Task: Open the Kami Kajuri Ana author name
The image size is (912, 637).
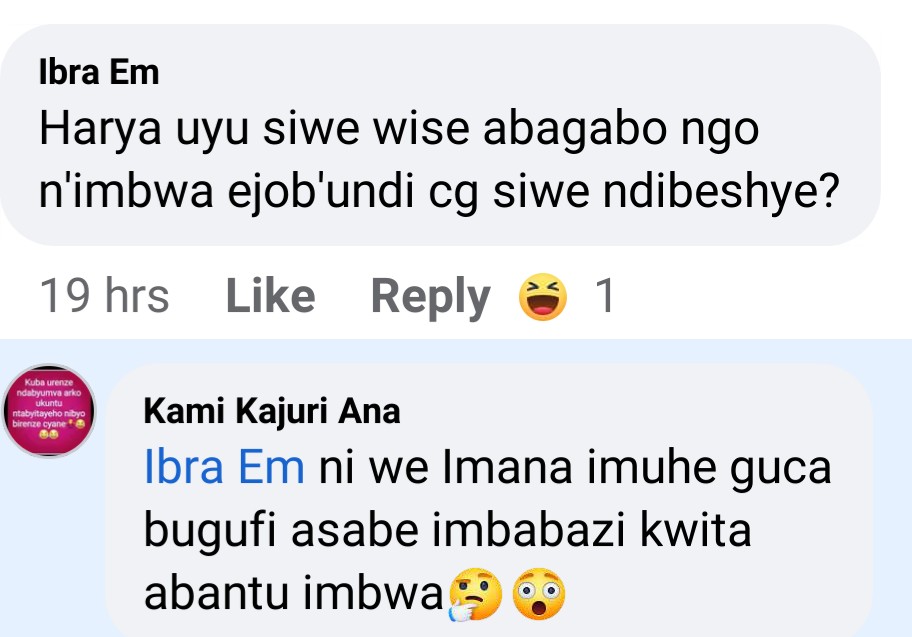Action: tap(272, 410)
